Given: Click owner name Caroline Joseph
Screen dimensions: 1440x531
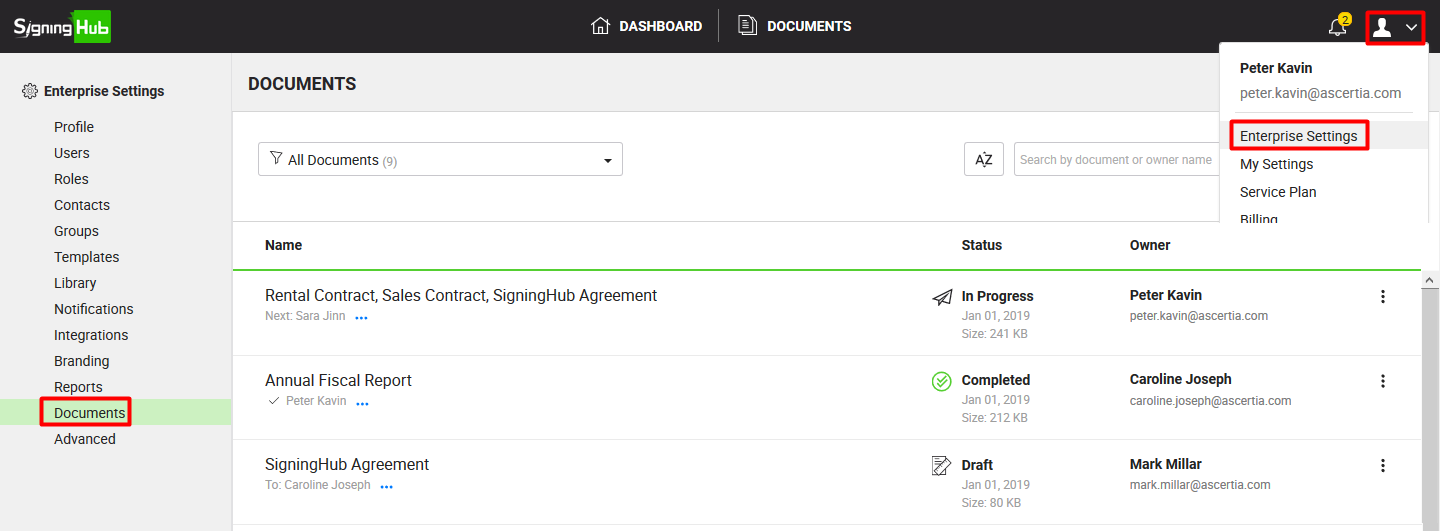Looking at the screenshot, I should pyautogui.click(x=1181, y=380).
